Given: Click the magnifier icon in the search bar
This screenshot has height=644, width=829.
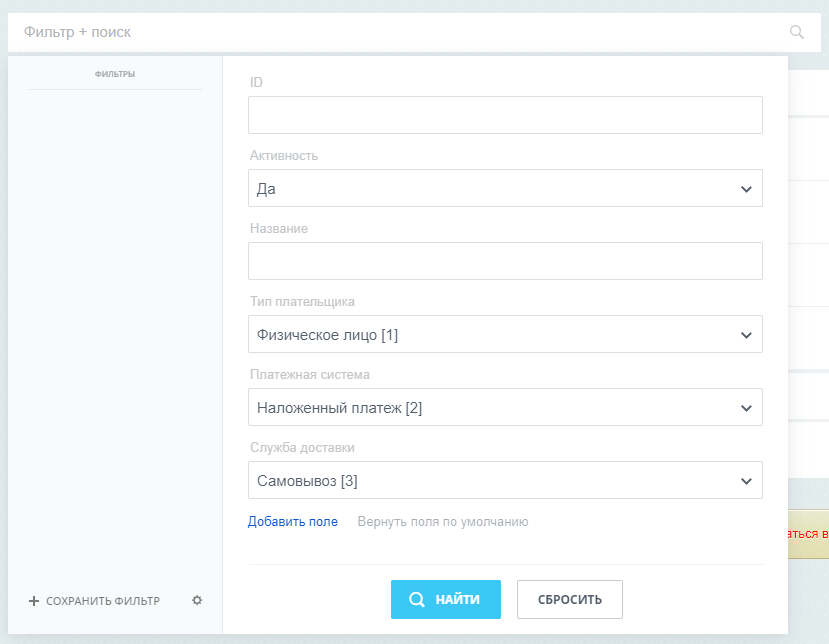Looking at the screenshot, I should 797,32.
